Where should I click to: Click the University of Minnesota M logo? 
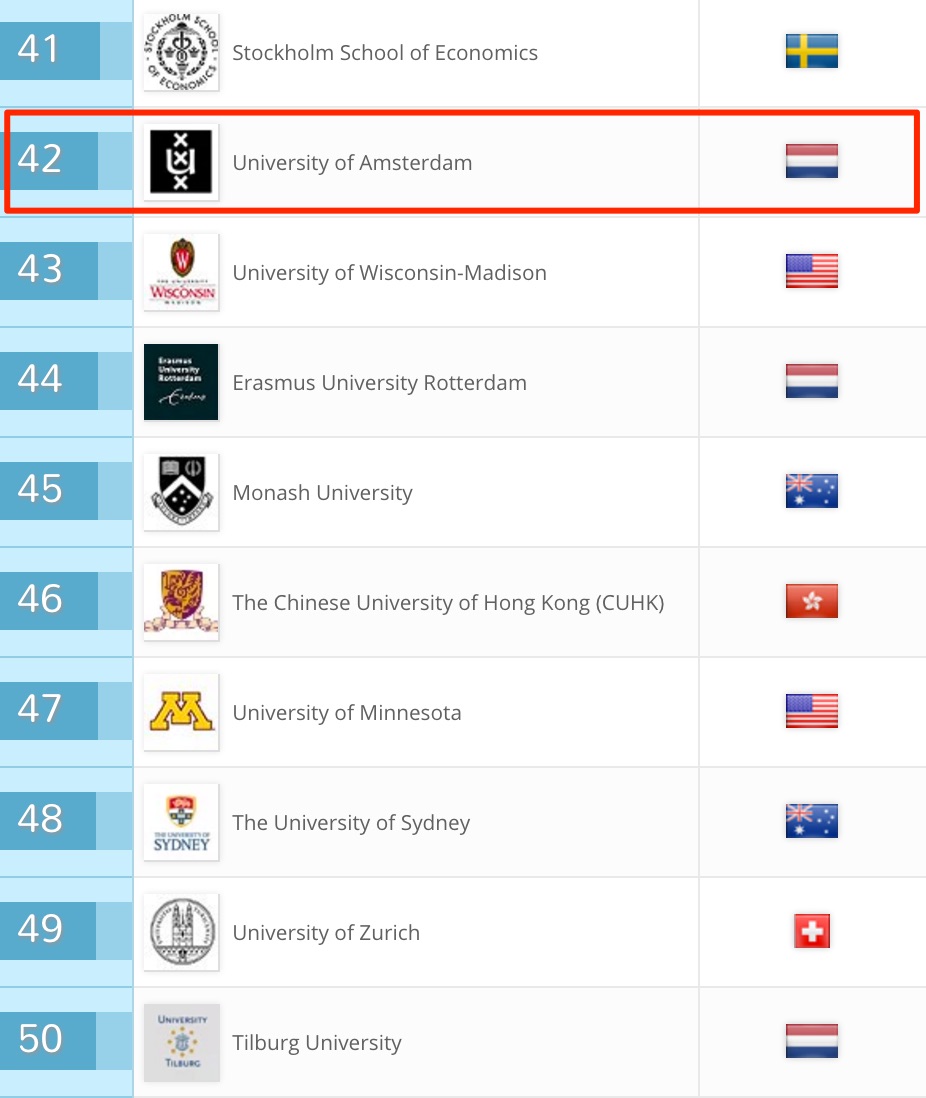point(181,712)
